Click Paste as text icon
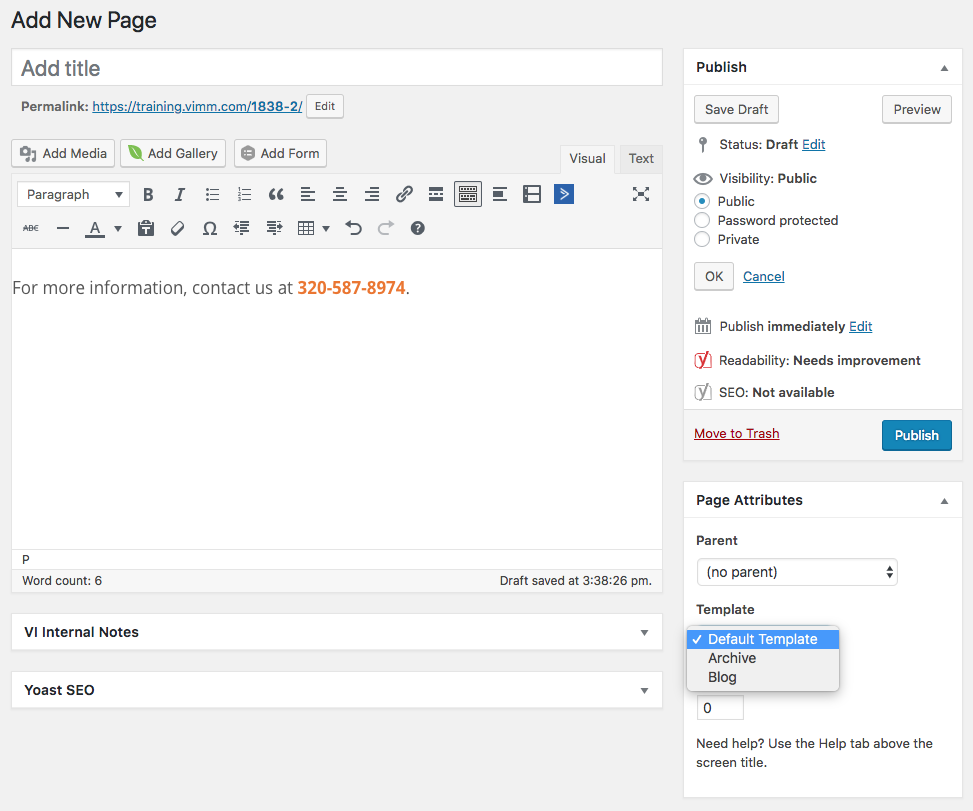This screenshot has height=811, width=973. (146, 228)
